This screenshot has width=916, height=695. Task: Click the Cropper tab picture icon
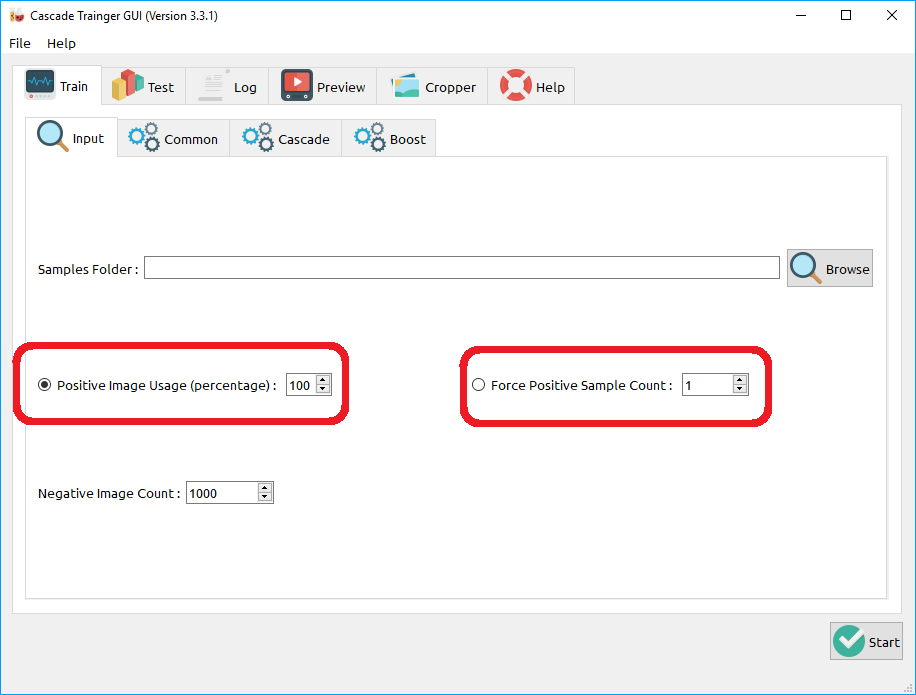405,85
